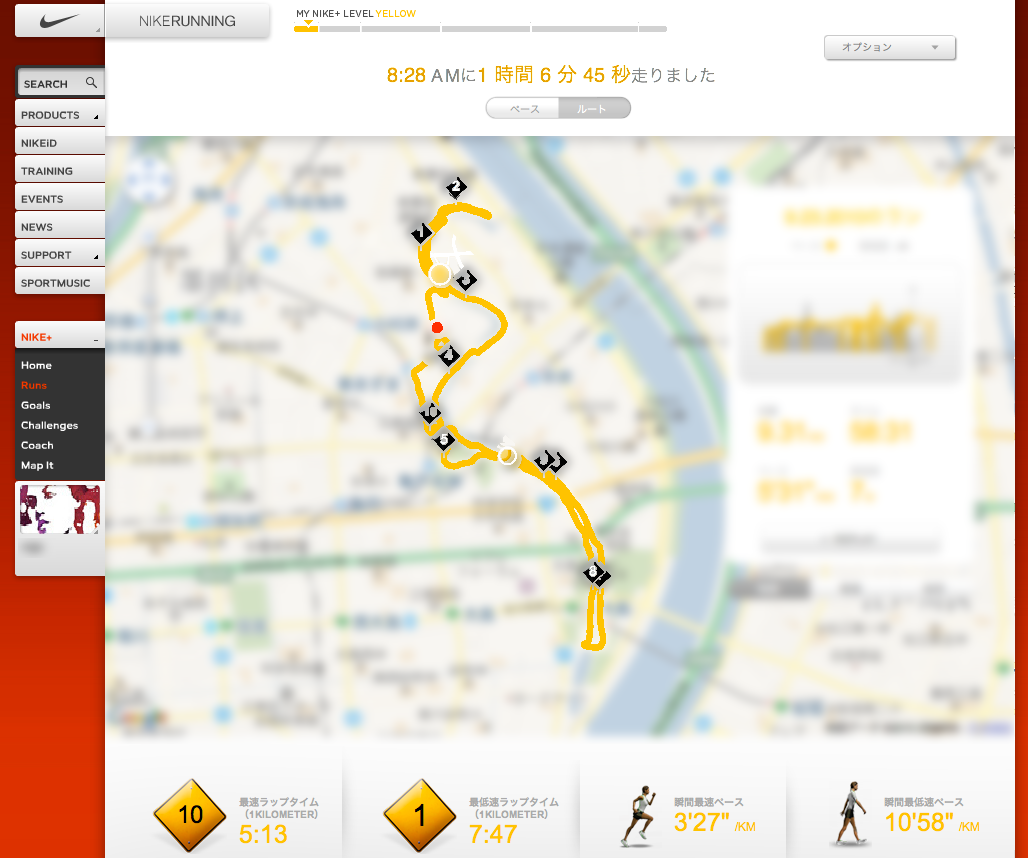
Task: Select kilometer marker 1 on the route
Action: click(x=421, y=233)
